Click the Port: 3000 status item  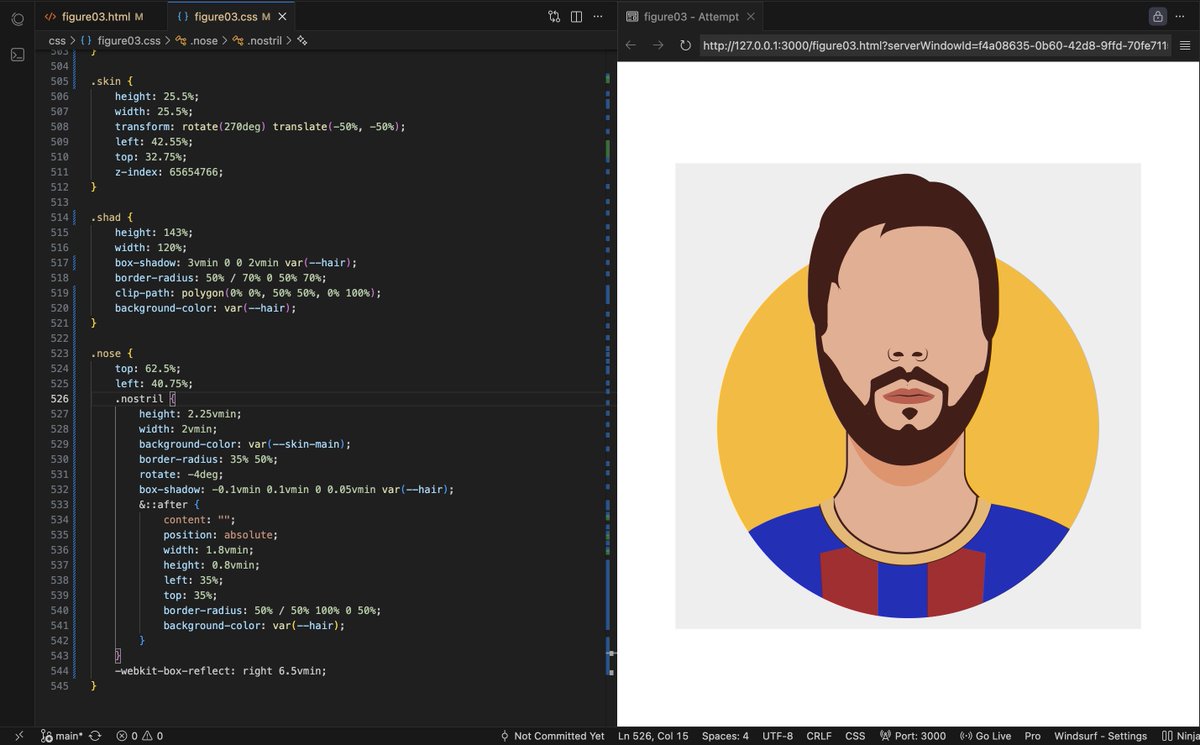[912, 736]
